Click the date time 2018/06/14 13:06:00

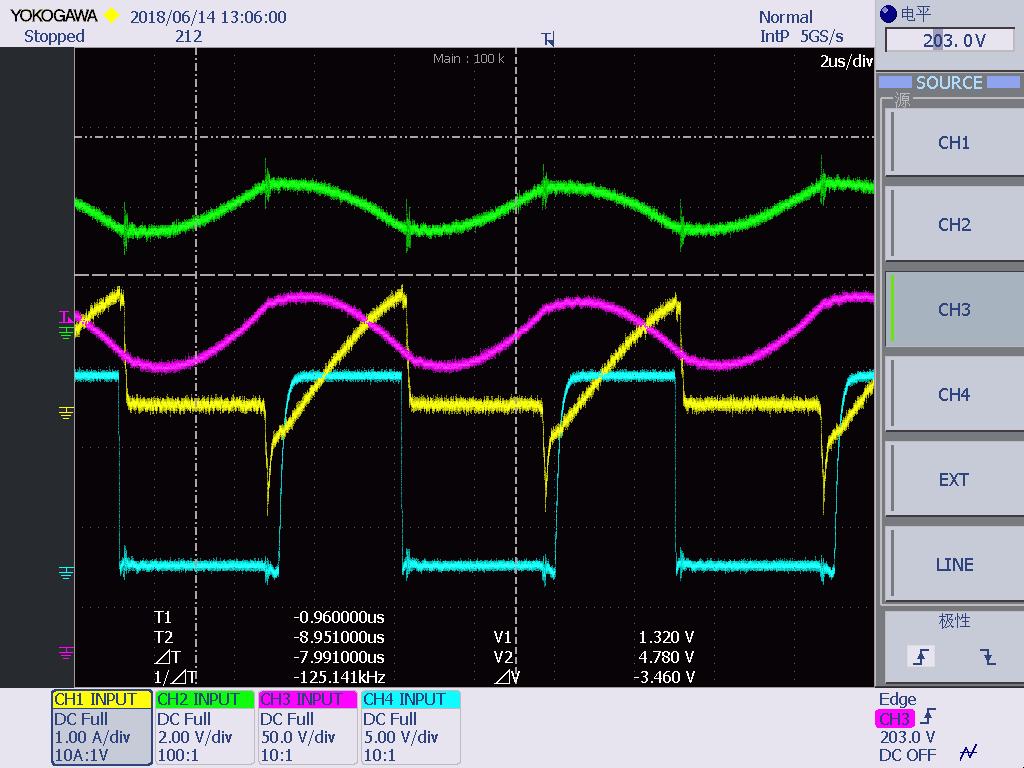pos(208,17)
